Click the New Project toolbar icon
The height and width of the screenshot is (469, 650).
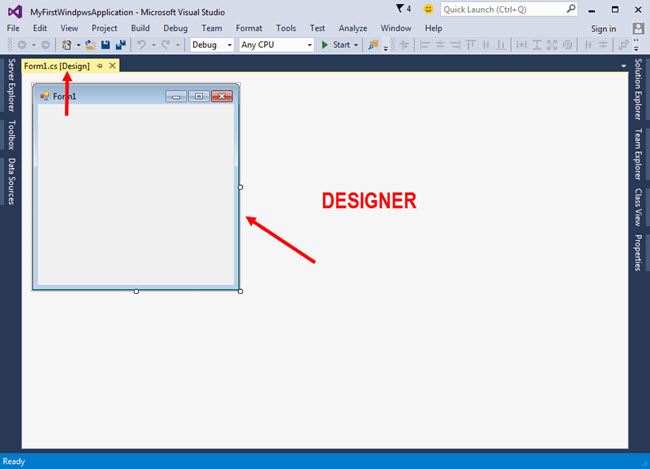tap(66, 45)
